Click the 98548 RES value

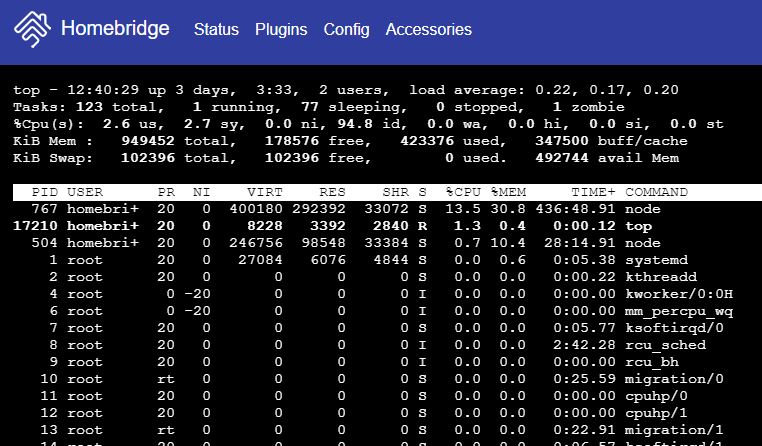click(x=324, y=243)
